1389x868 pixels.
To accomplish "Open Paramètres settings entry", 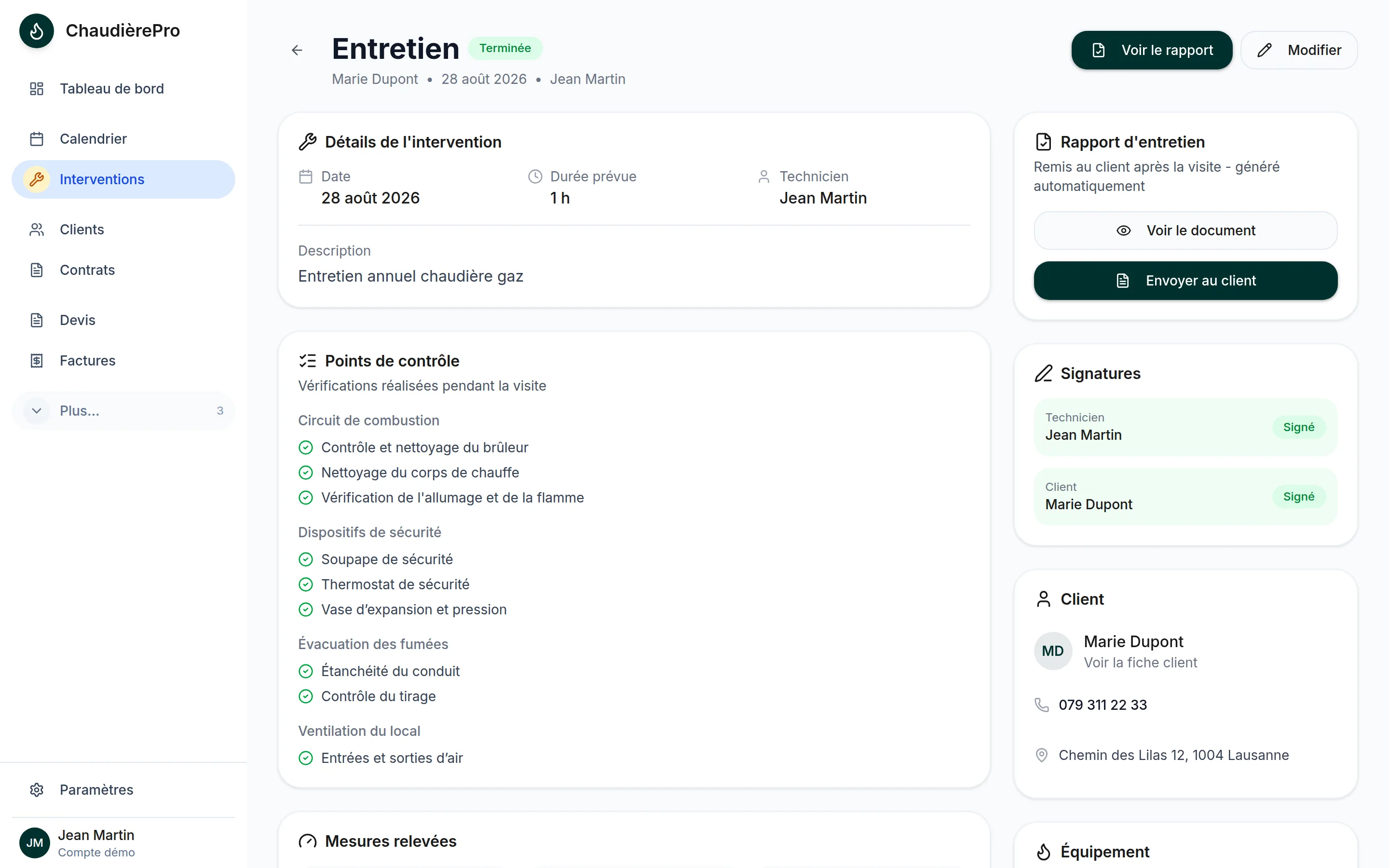I will tap(123, 790).
